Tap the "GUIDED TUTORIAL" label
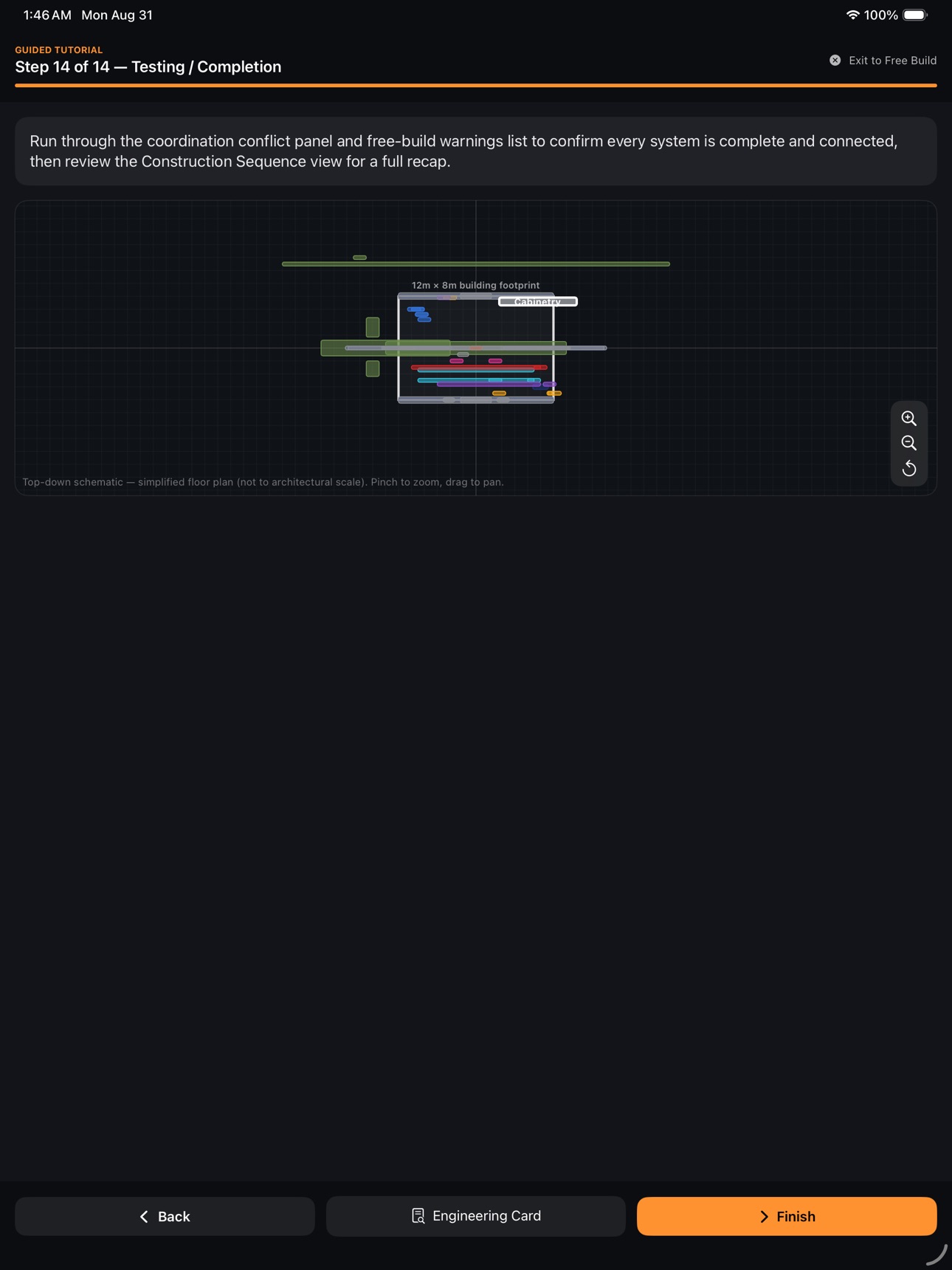Viewport: 952px width, 1270px height. 59,50
